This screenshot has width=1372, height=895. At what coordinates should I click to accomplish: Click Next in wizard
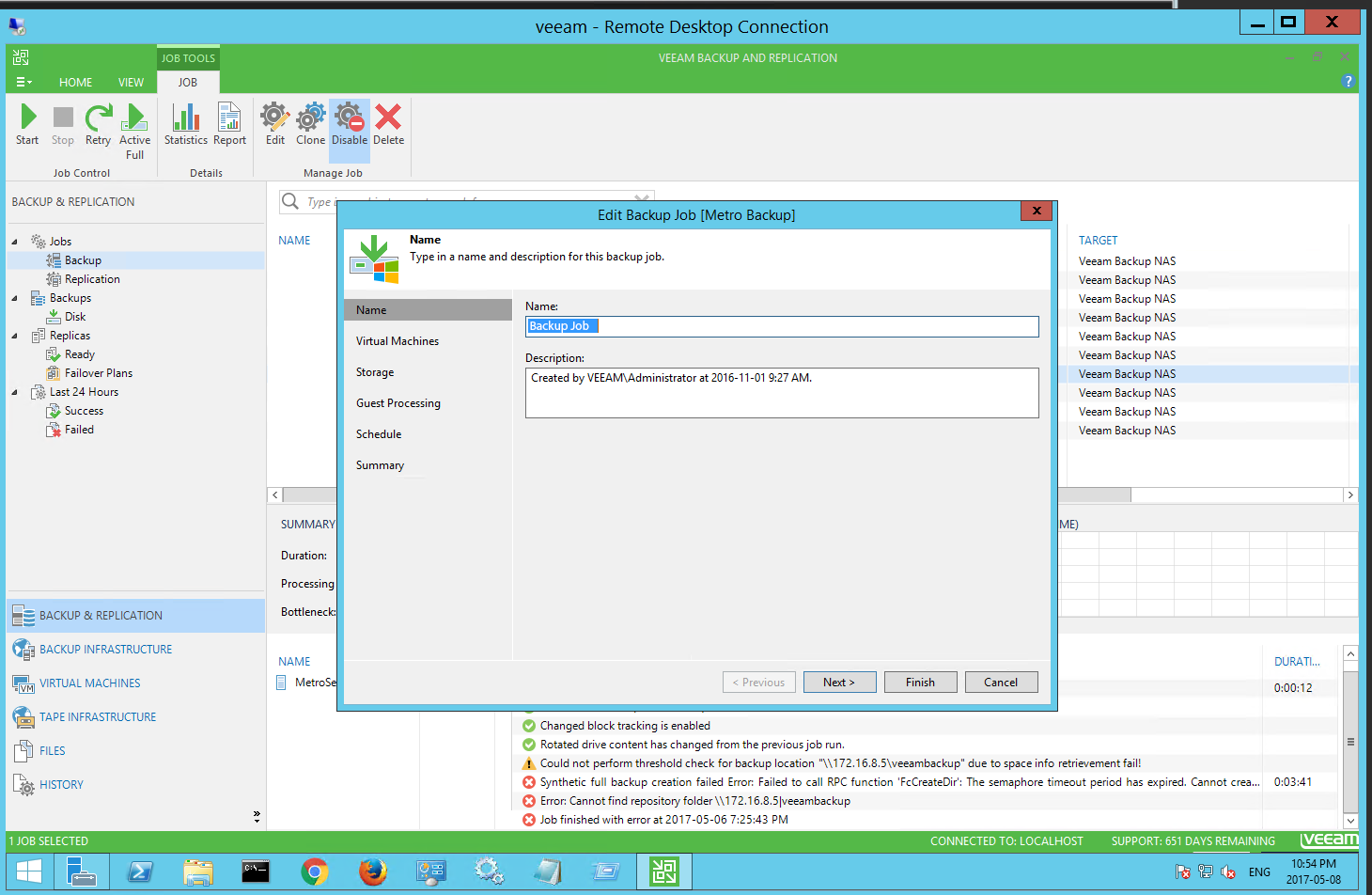coord(840,683)
